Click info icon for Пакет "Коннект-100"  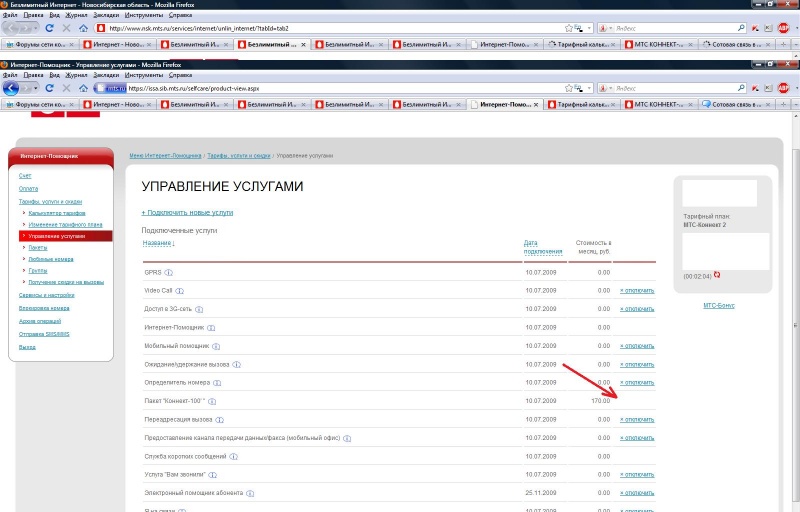pyautogui.click(x=212, y=401)
